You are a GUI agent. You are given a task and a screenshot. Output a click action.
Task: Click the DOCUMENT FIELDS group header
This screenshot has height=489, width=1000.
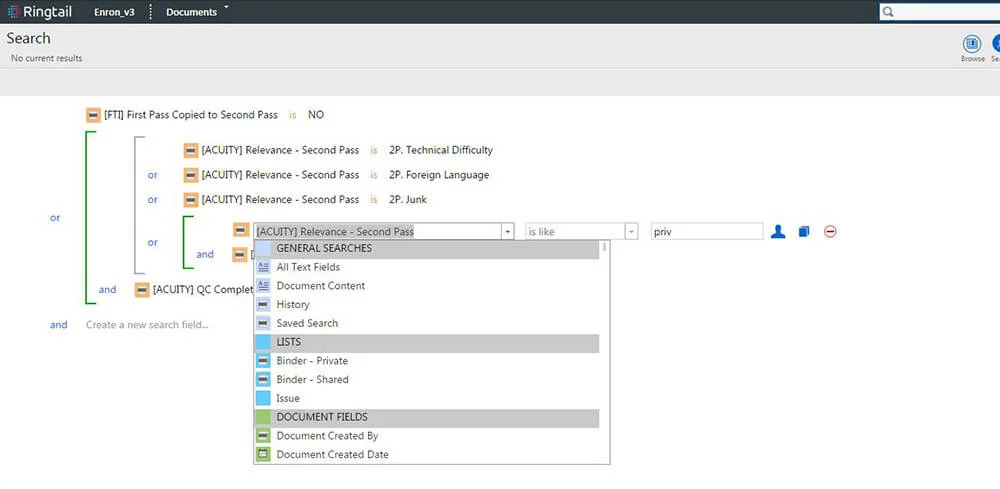[427, 417]
